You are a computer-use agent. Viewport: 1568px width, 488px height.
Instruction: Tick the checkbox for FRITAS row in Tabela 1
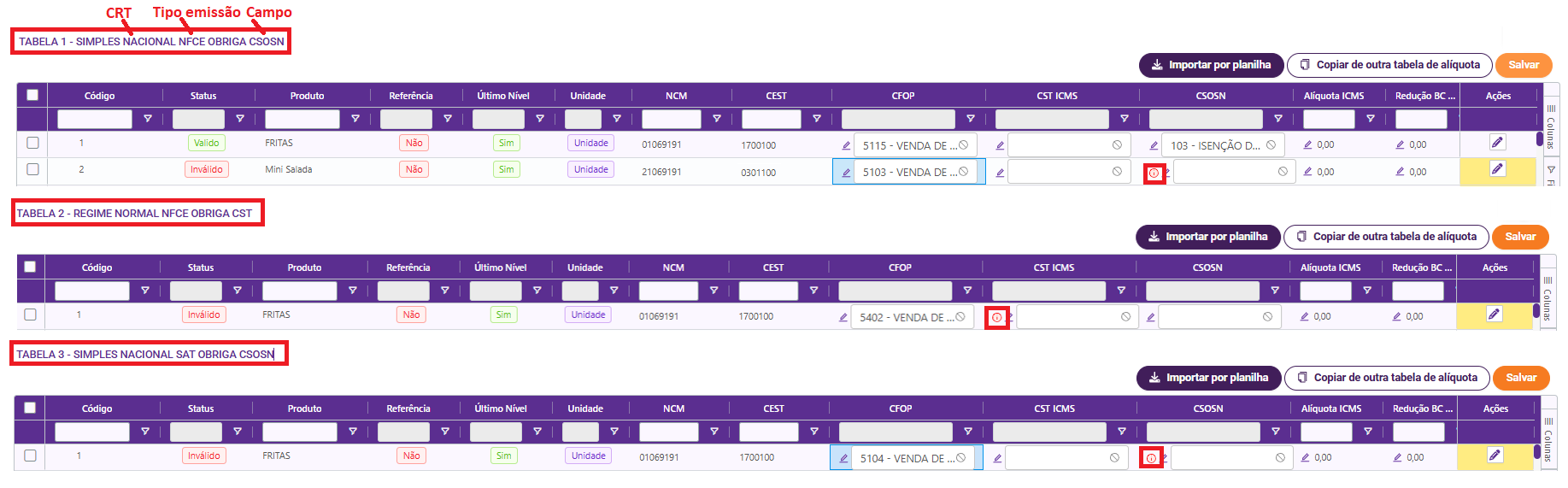[32, 143]
